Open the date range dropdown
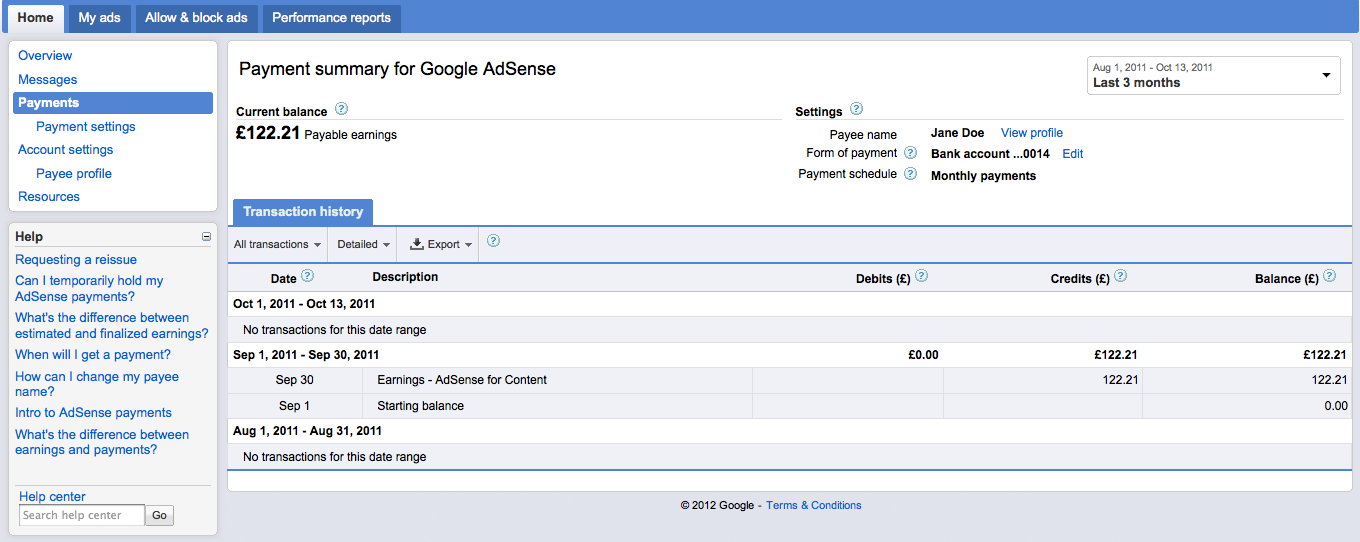The height and width of the screenshot is (542, 1360). (1213, 75)
